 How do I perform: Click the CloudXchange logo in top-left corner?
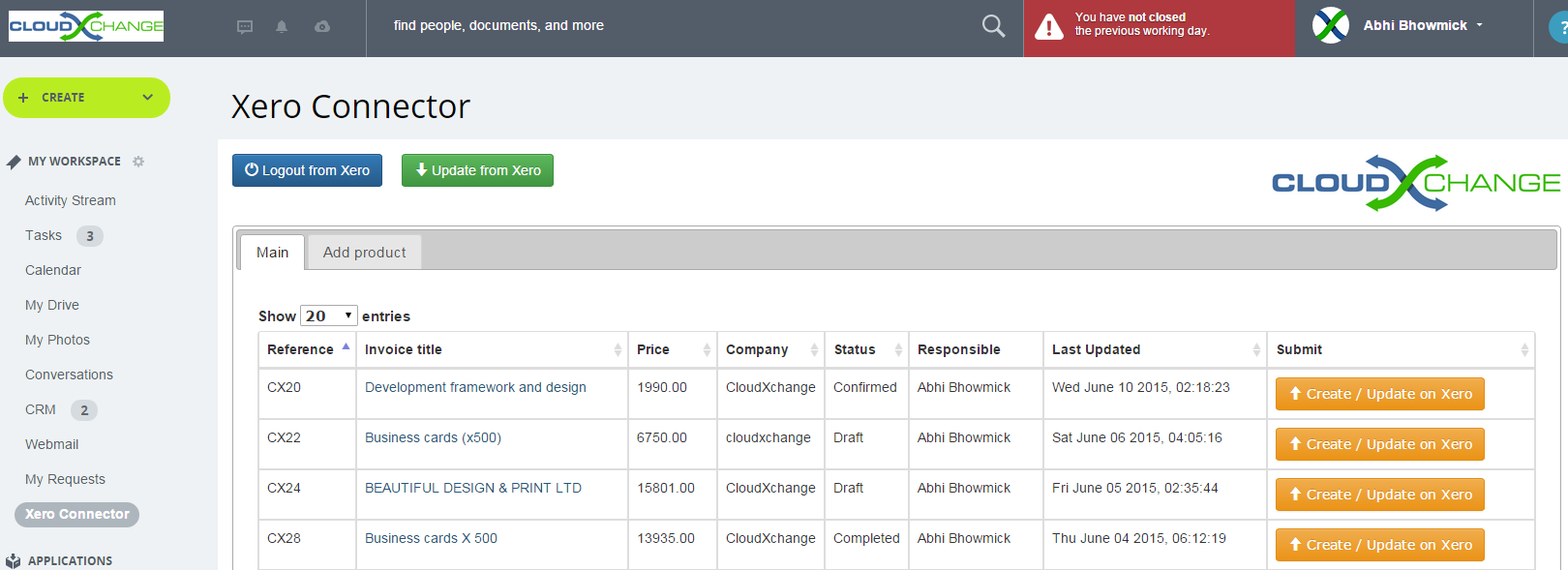86,26
